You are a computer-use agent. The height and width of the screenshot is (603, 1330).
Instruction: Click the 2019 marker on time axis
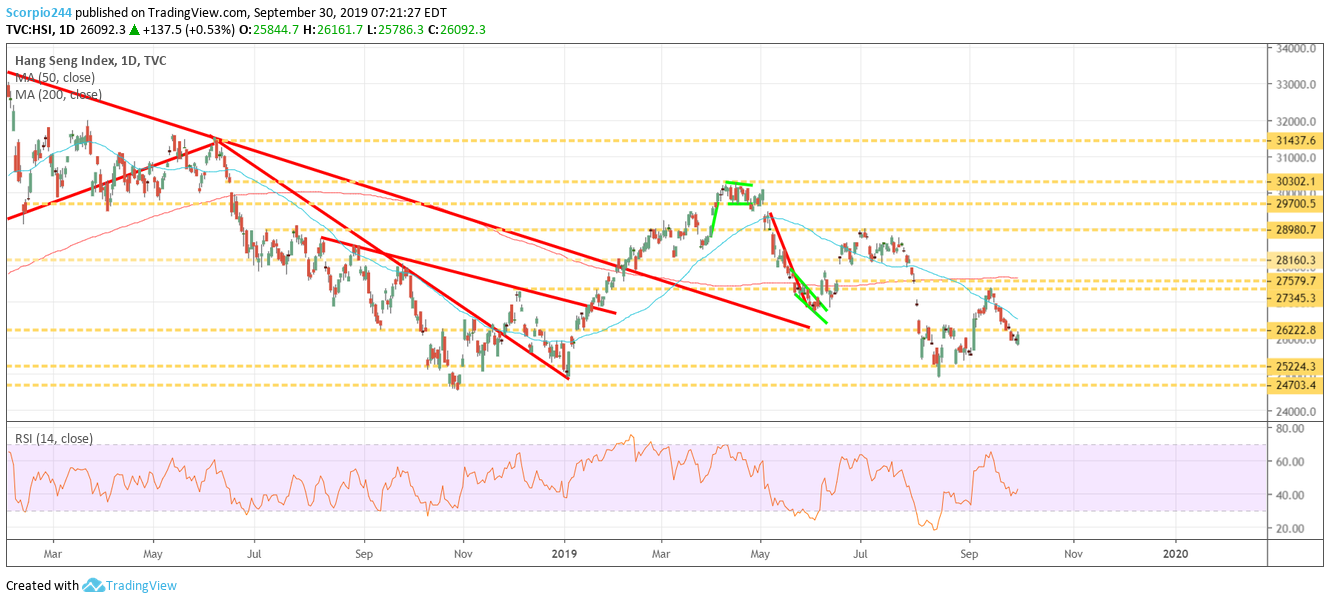[565, 551]
